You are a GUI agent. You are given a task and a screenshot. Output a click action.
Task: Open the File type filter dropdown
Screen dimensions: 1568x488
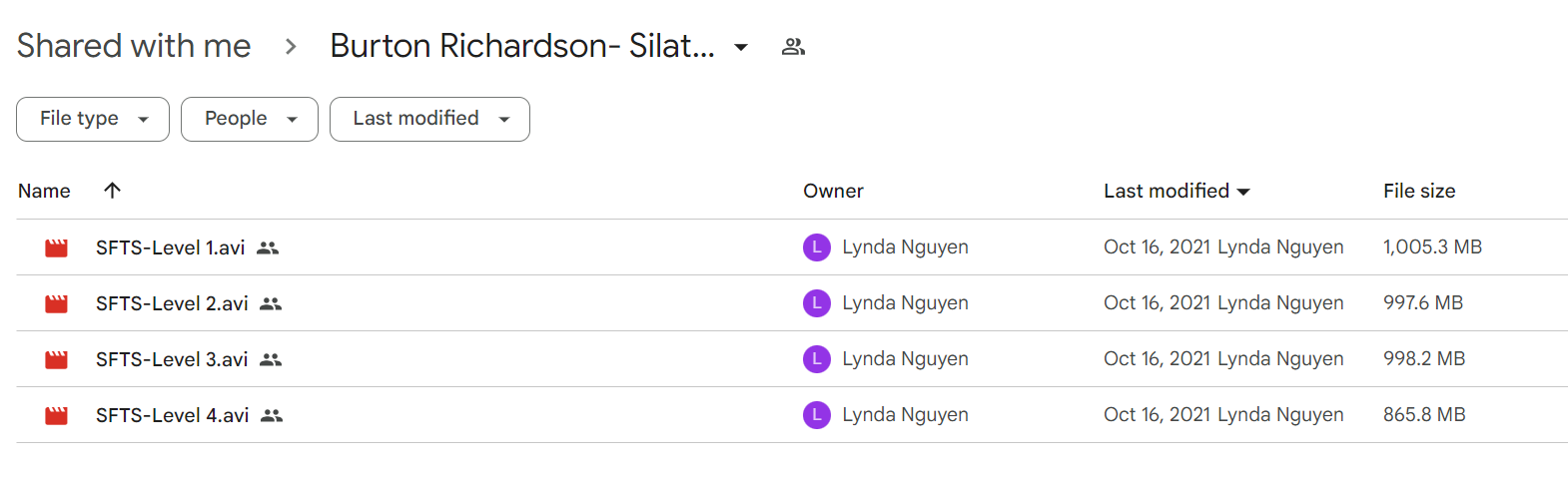pos(93,119)
